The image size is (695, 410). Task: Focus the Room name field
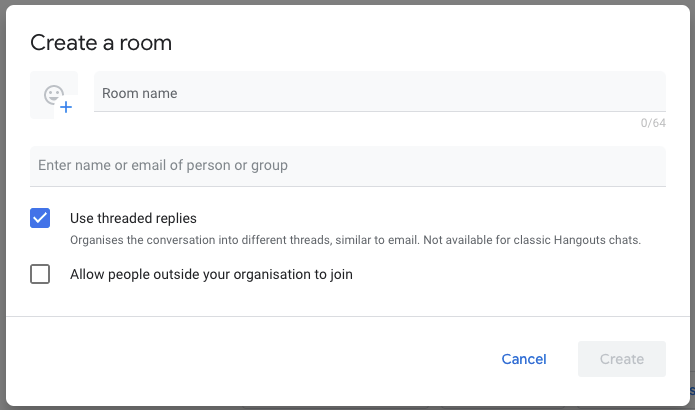pos(380,93)
